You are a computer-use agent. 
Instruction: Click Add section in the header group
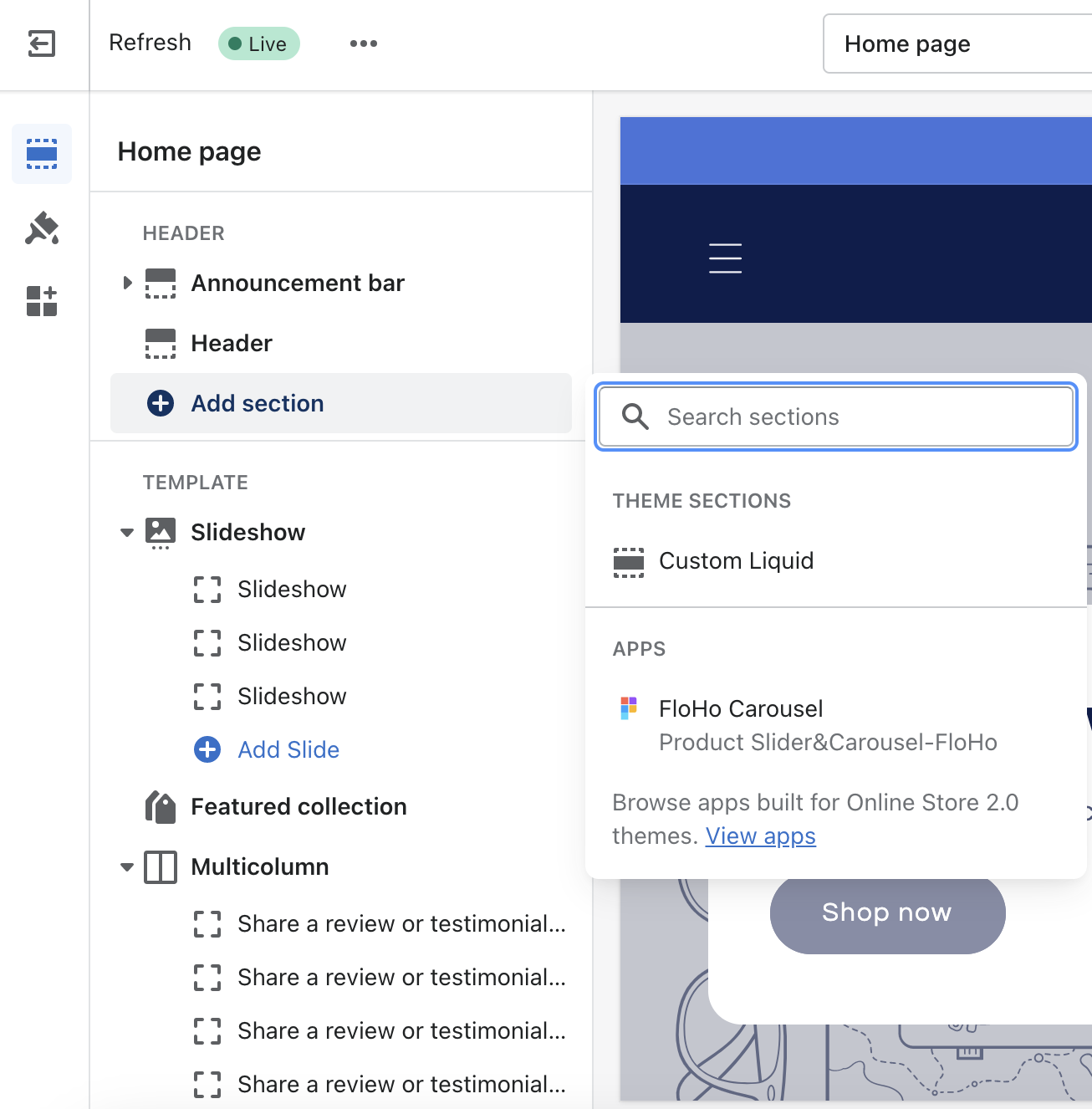pyautogui.click(x=258, y=403)
